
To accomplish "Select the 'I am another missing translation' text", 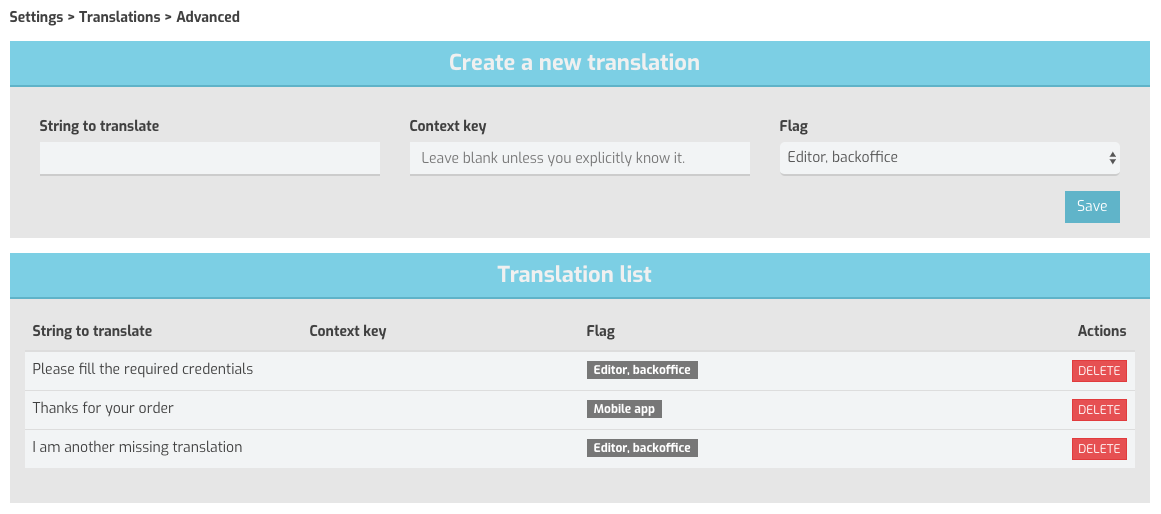I will pyautogui.click(x=137, y=447).
